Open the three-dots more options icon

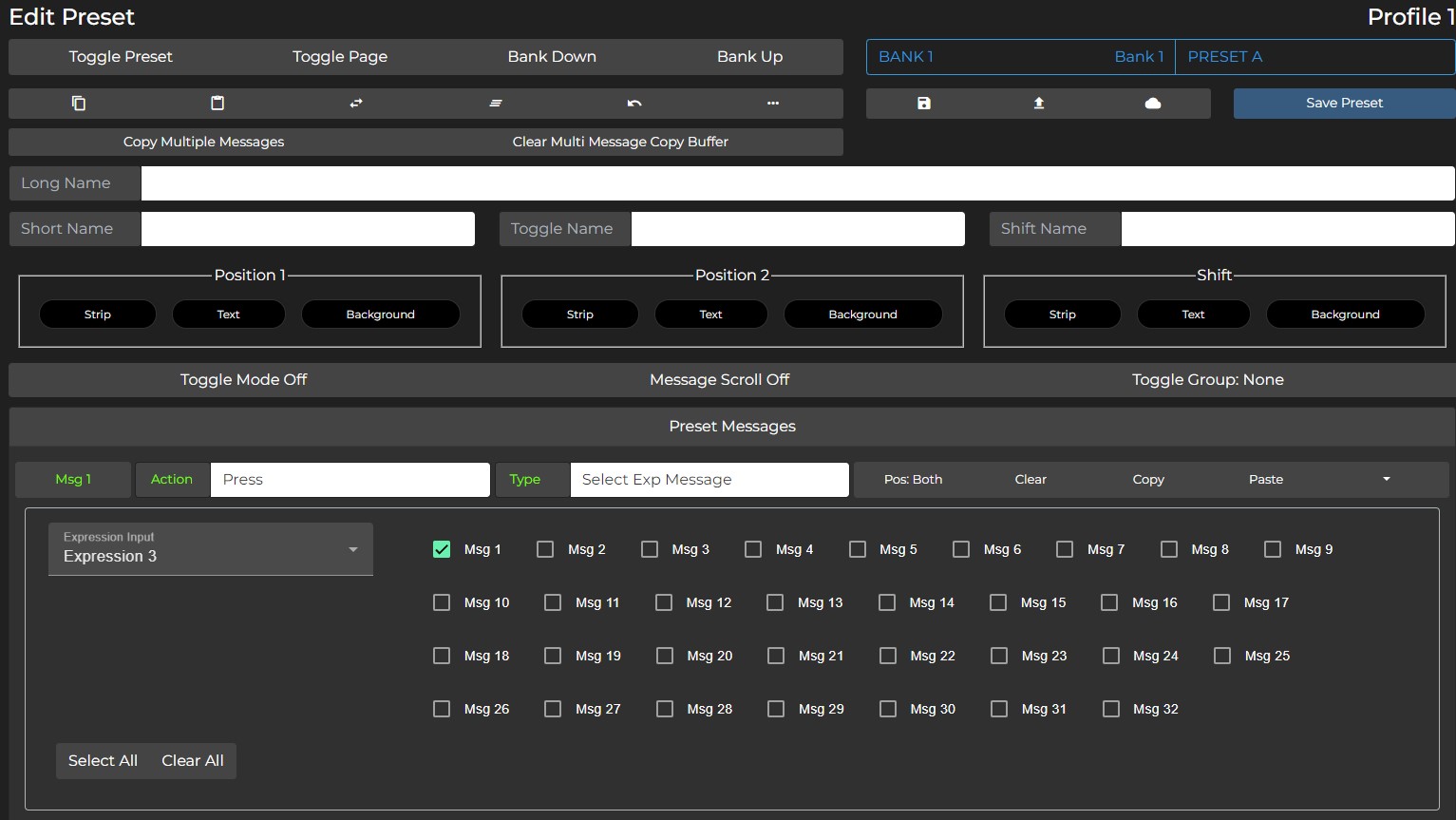tap(773, 104)
